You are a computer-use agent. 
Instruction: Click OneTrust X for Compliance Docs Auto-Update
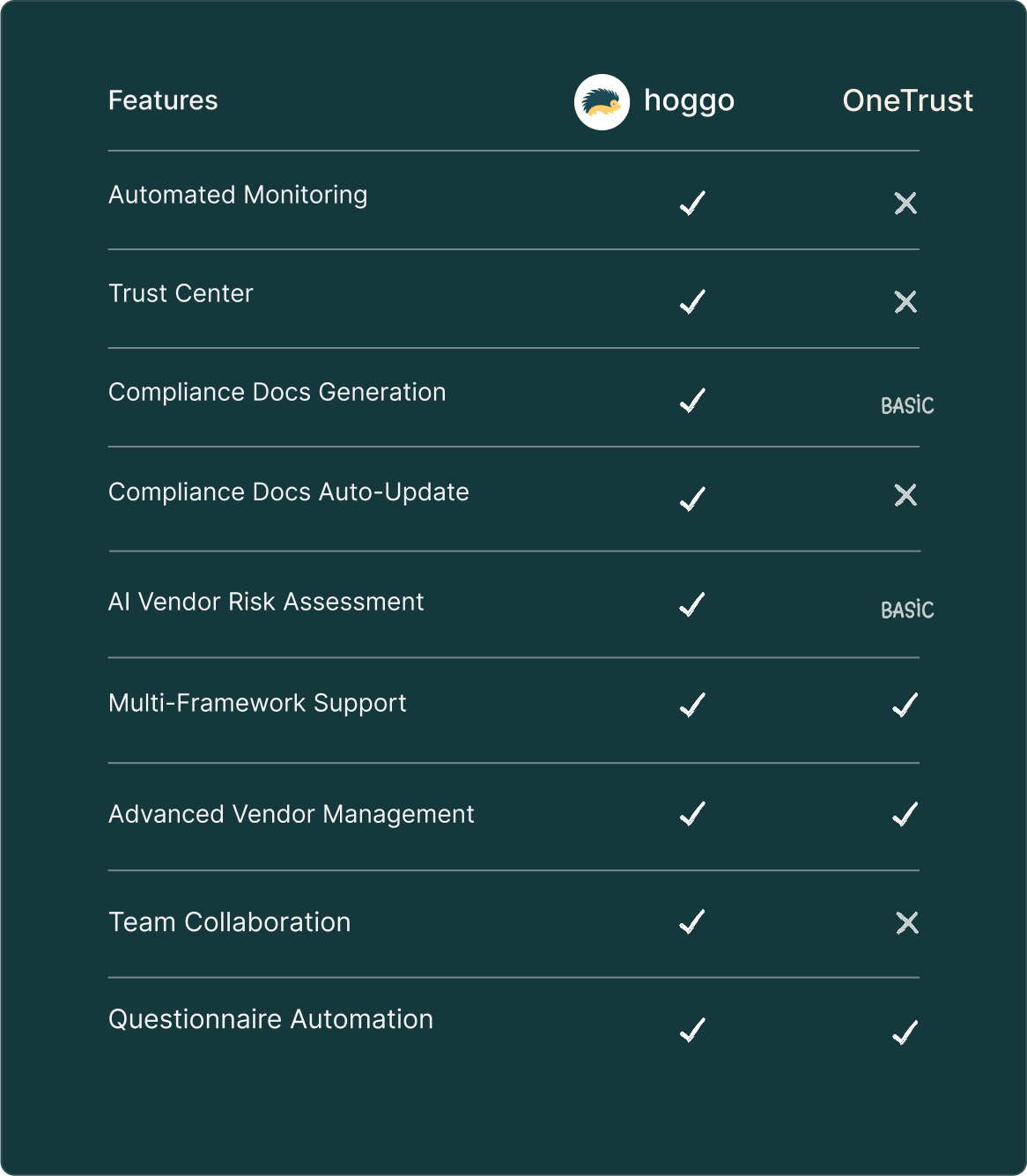(905, 495)
